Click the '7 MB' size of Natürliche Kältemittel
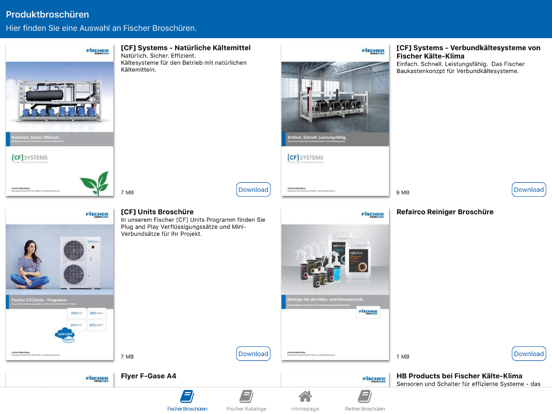 coord(127,193)
